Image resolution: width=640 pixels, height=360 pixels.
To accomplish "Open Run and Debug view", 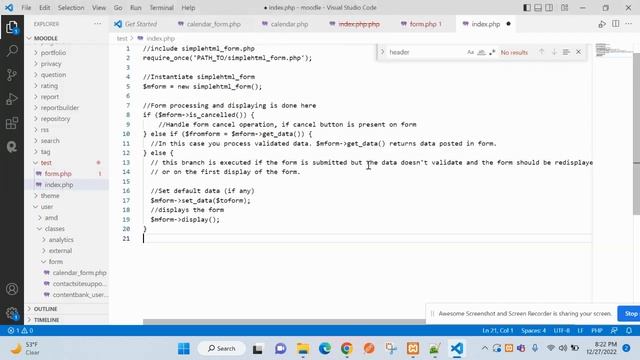I will (12, 99).
